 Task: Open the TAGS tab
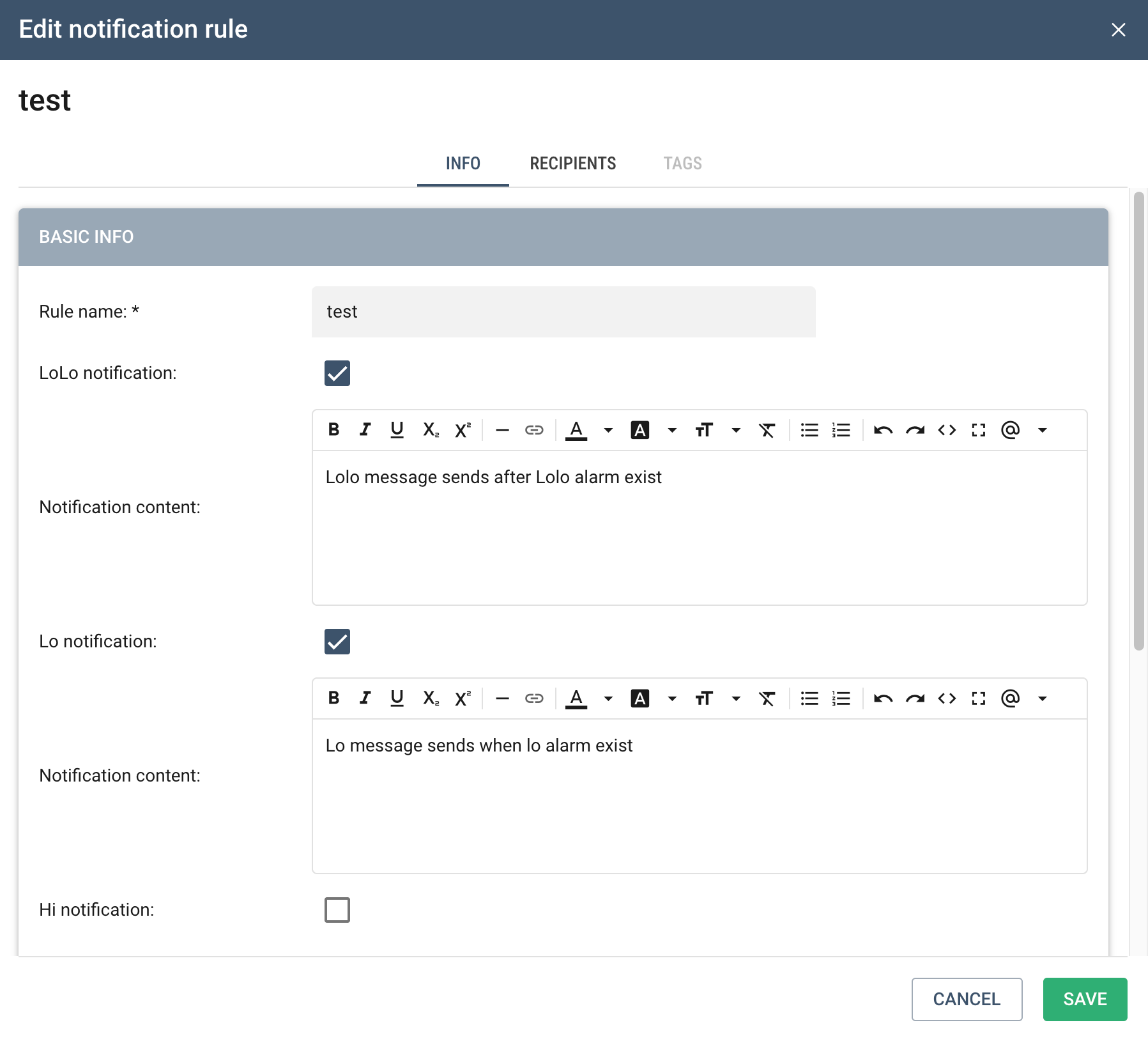[x=682, y=164]
